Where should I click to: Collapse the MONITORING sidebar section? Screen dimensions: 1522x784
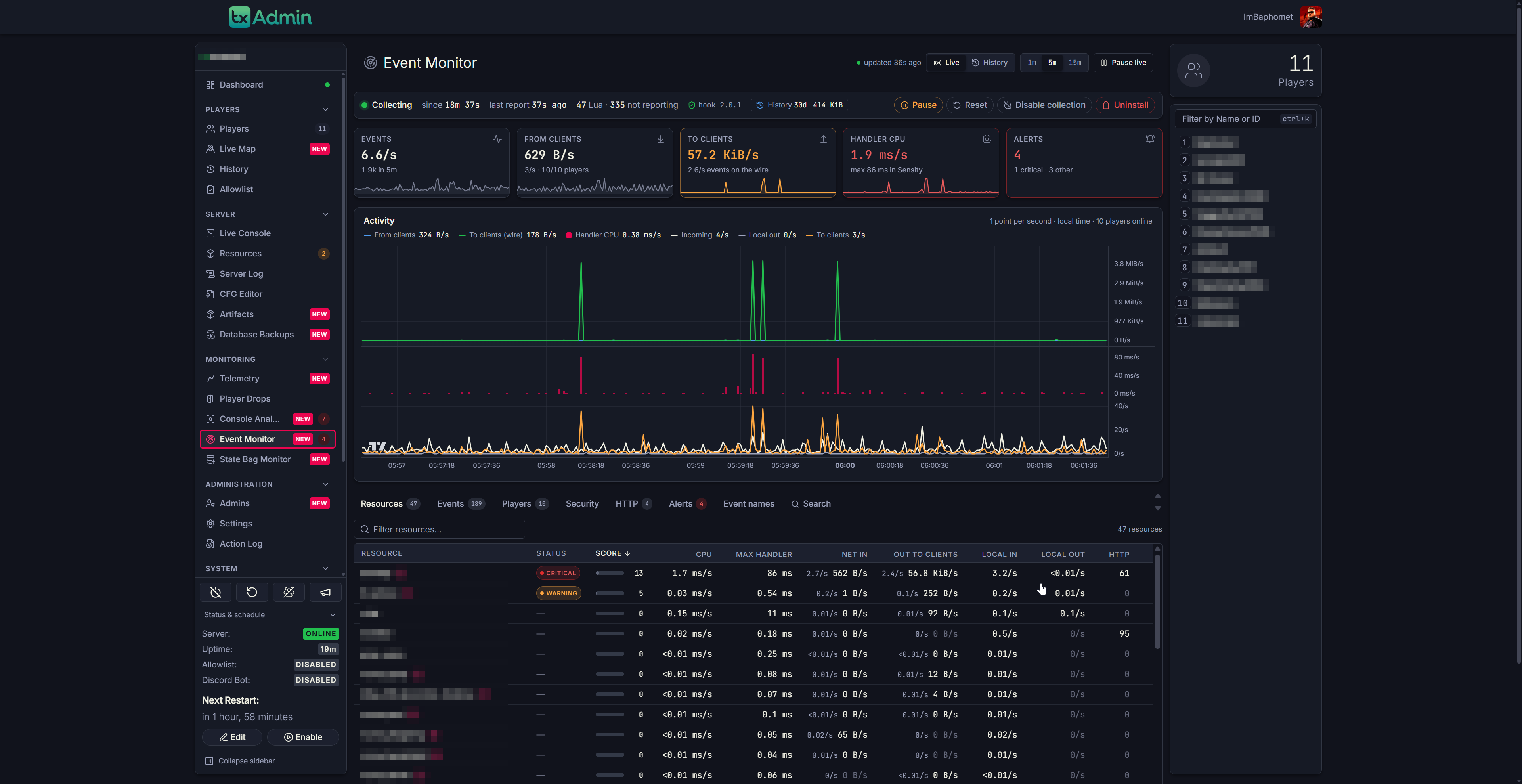(325, 359)
